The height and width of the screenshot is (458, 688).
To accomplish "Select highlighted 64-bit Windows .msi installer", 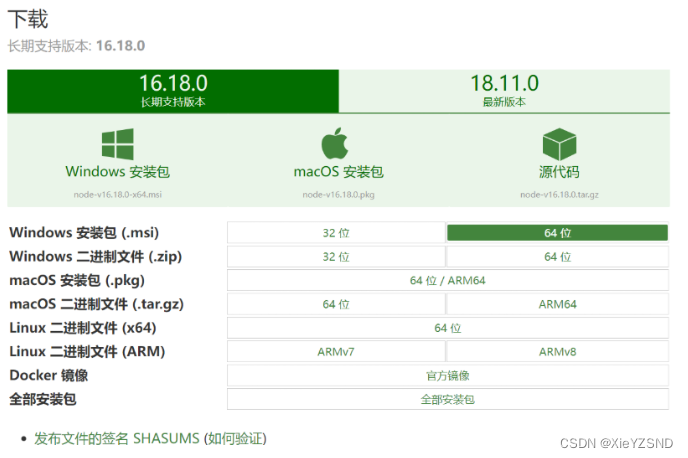I will (558, 233).
